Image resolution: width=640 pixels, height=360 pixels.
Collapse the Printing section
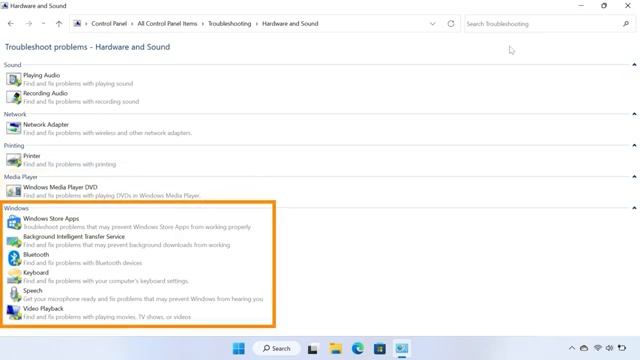(x=634, y=145)
